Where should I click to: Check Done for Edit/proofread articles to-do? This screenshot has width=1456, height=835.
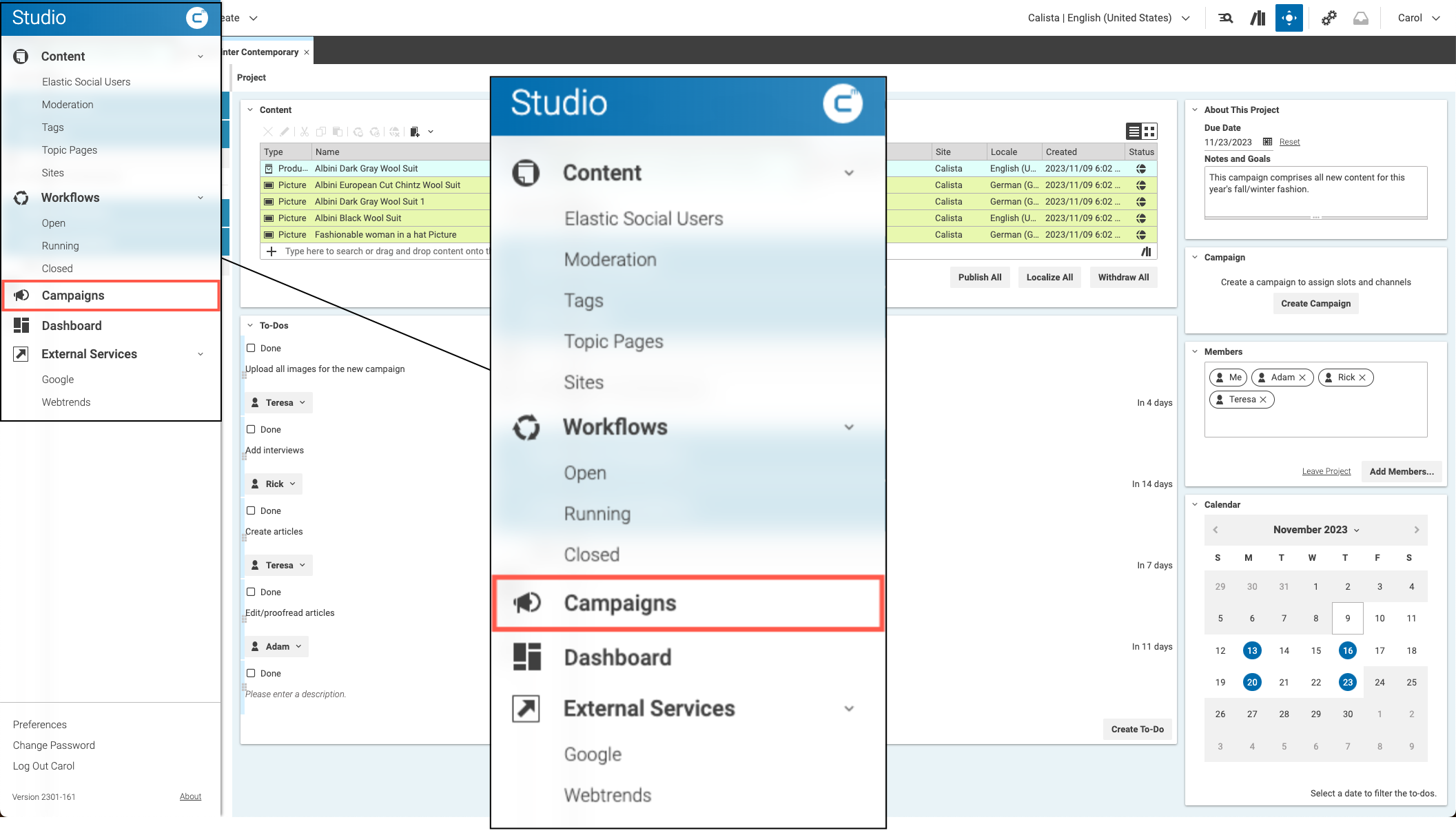(252, 592)
